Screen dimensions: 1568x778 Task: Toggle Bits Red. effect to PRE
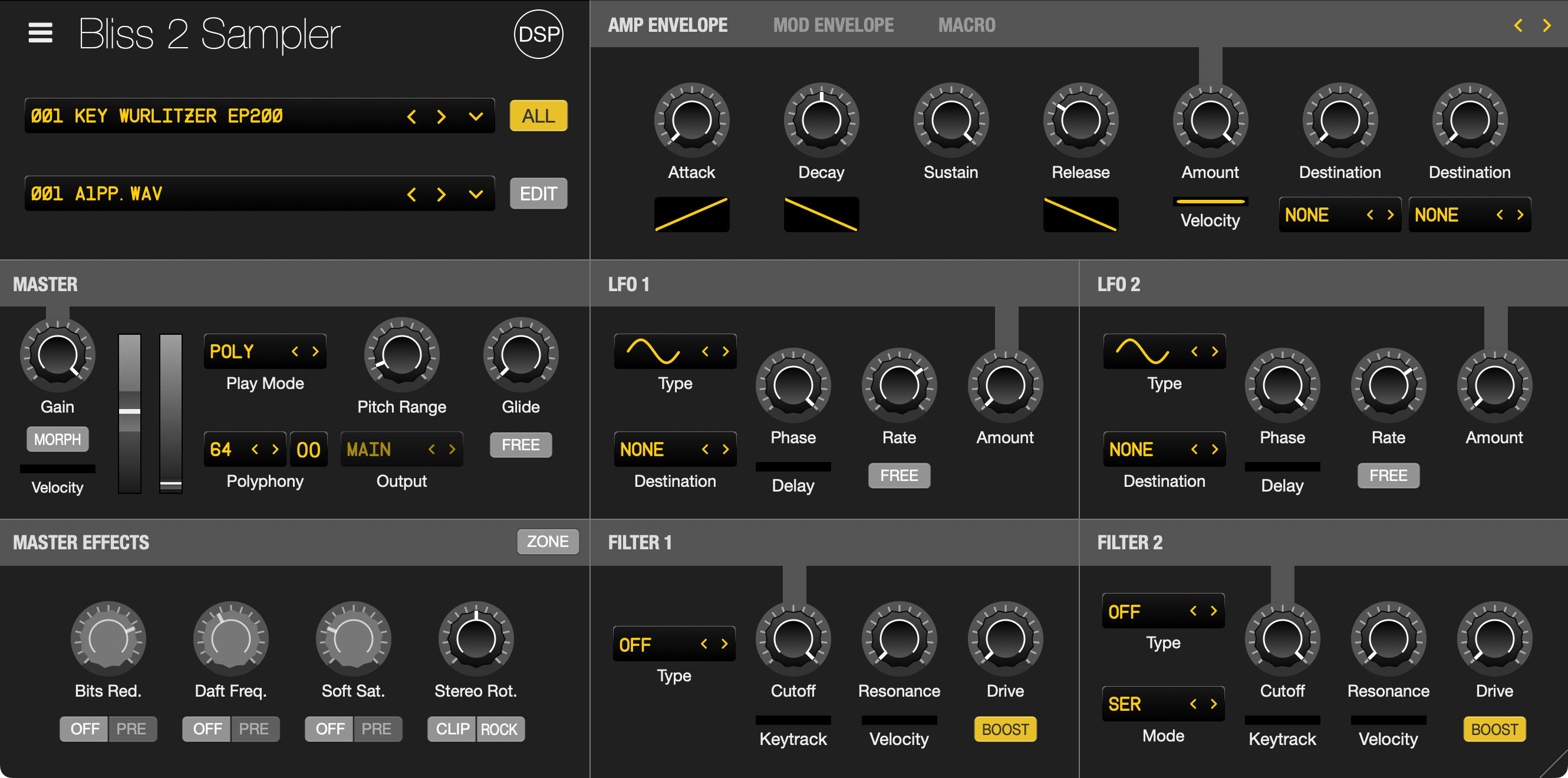133,728
